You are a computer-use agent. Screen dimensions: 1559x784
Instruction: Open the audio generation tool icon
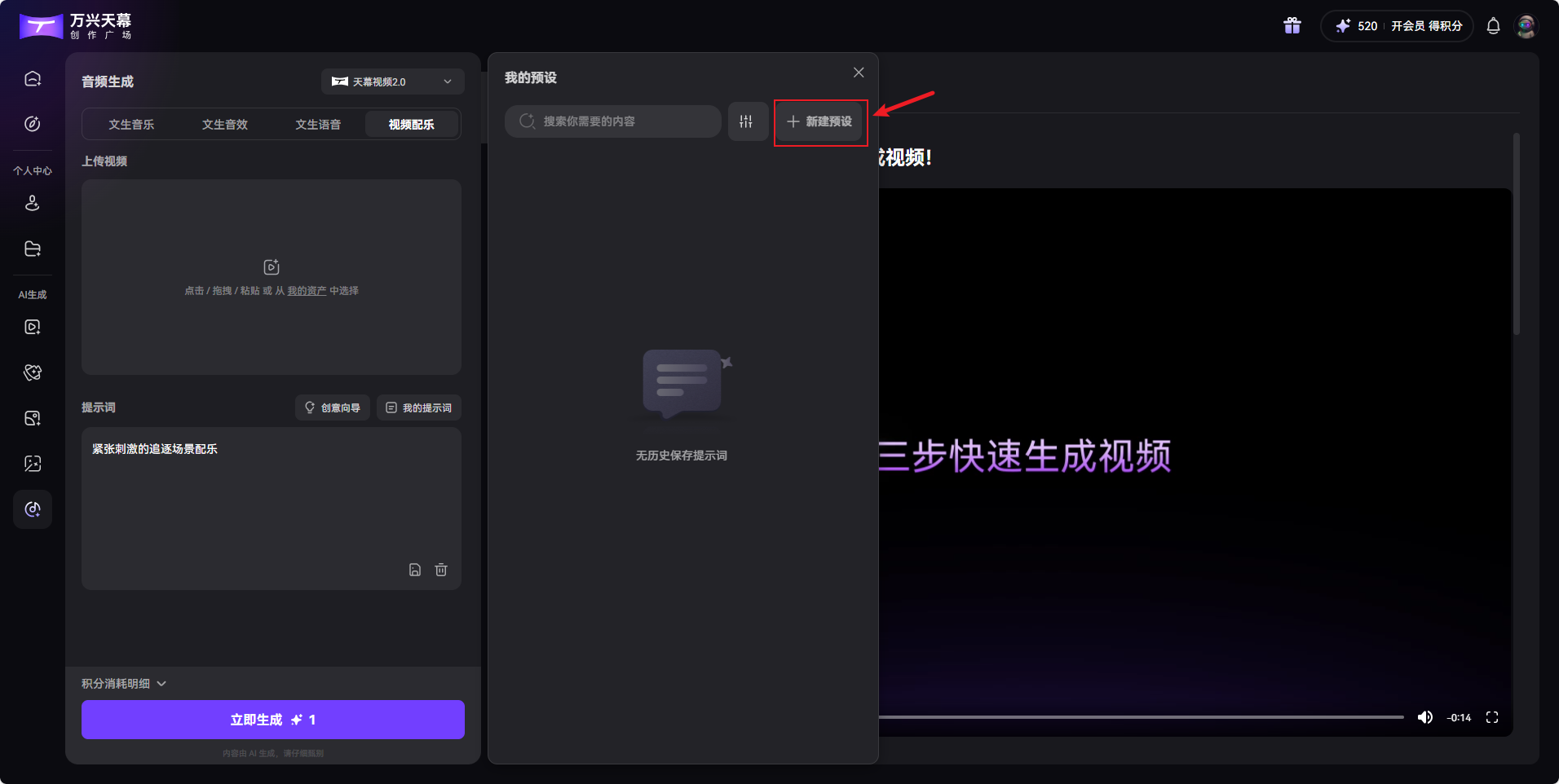point(32,509)
